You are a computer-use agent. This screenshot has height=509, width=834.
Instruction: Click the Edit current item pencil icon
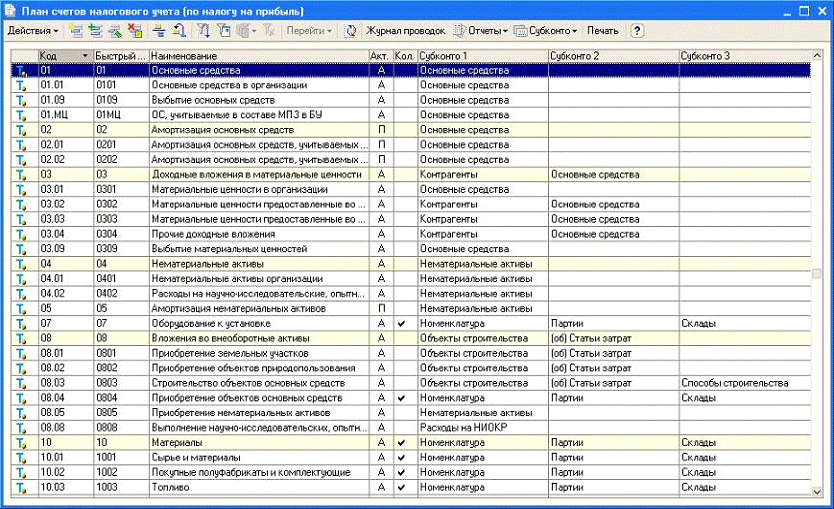pos(117,31)
